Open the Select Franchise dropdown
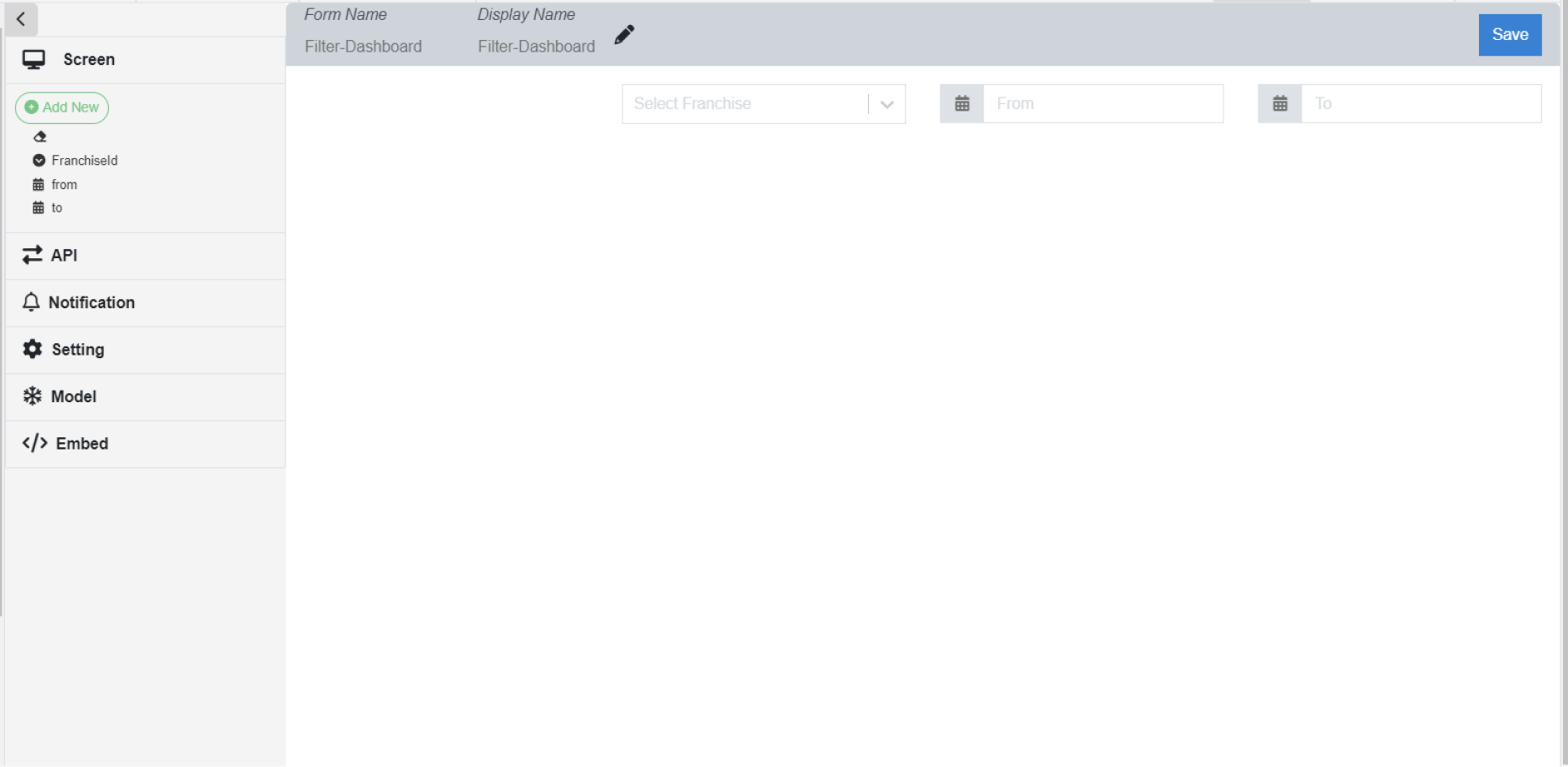The height and width of the screenshot is (767, 1568). [x=745, y=104]
